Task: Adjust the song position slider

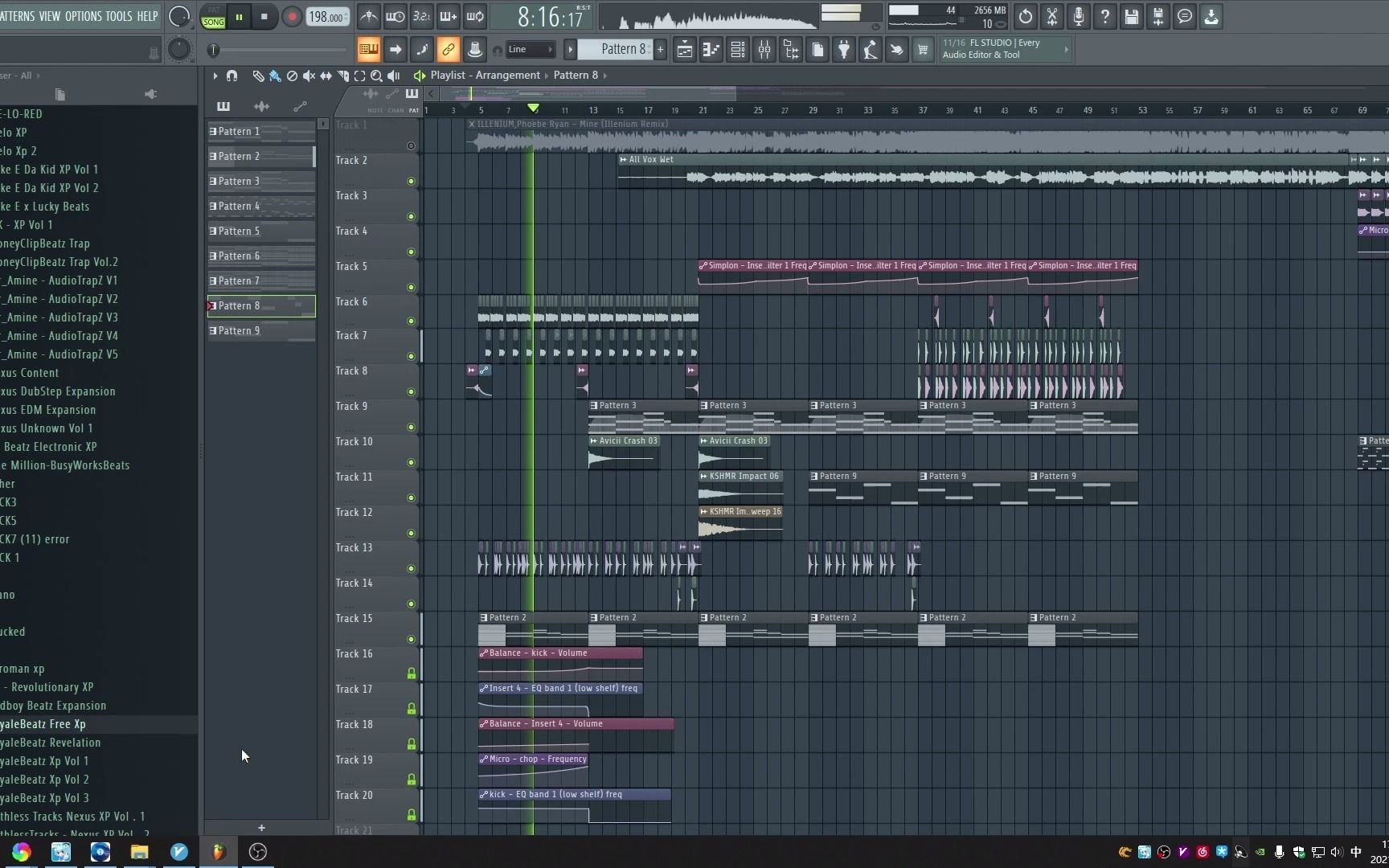Action: point(277,51)
